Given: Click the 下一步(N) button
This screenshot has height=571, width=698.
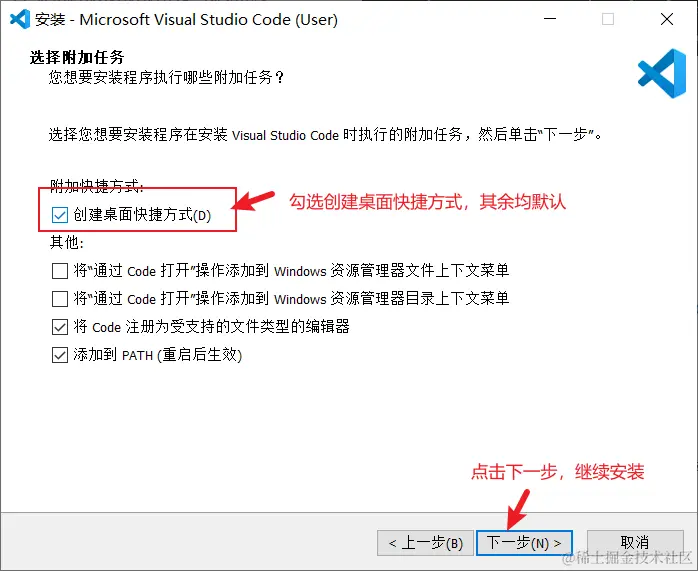Looking at the screenshot, I should 524,543.
